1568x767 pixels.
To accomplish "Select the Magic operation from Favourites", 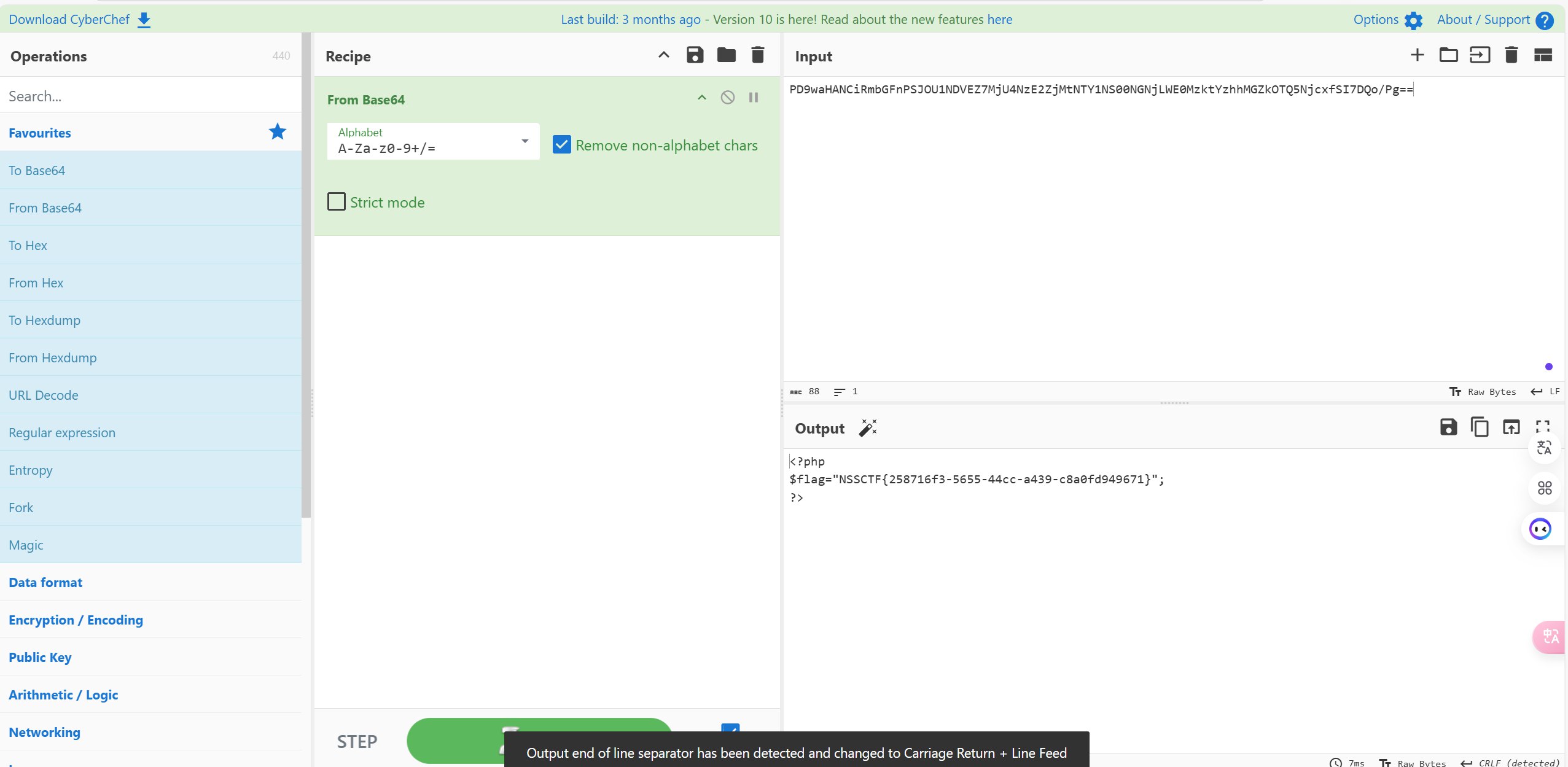I will (x=26, y=545).
